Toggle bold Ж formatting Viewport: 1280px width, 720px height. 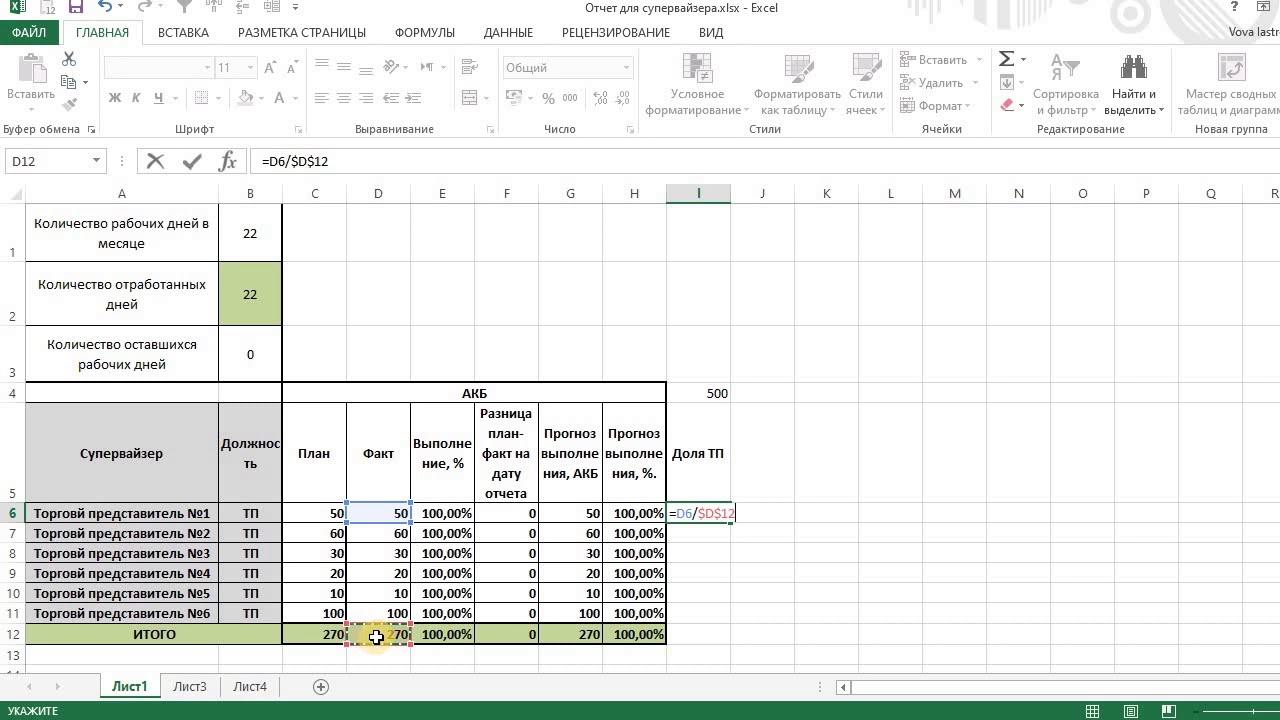click(114, 98)
